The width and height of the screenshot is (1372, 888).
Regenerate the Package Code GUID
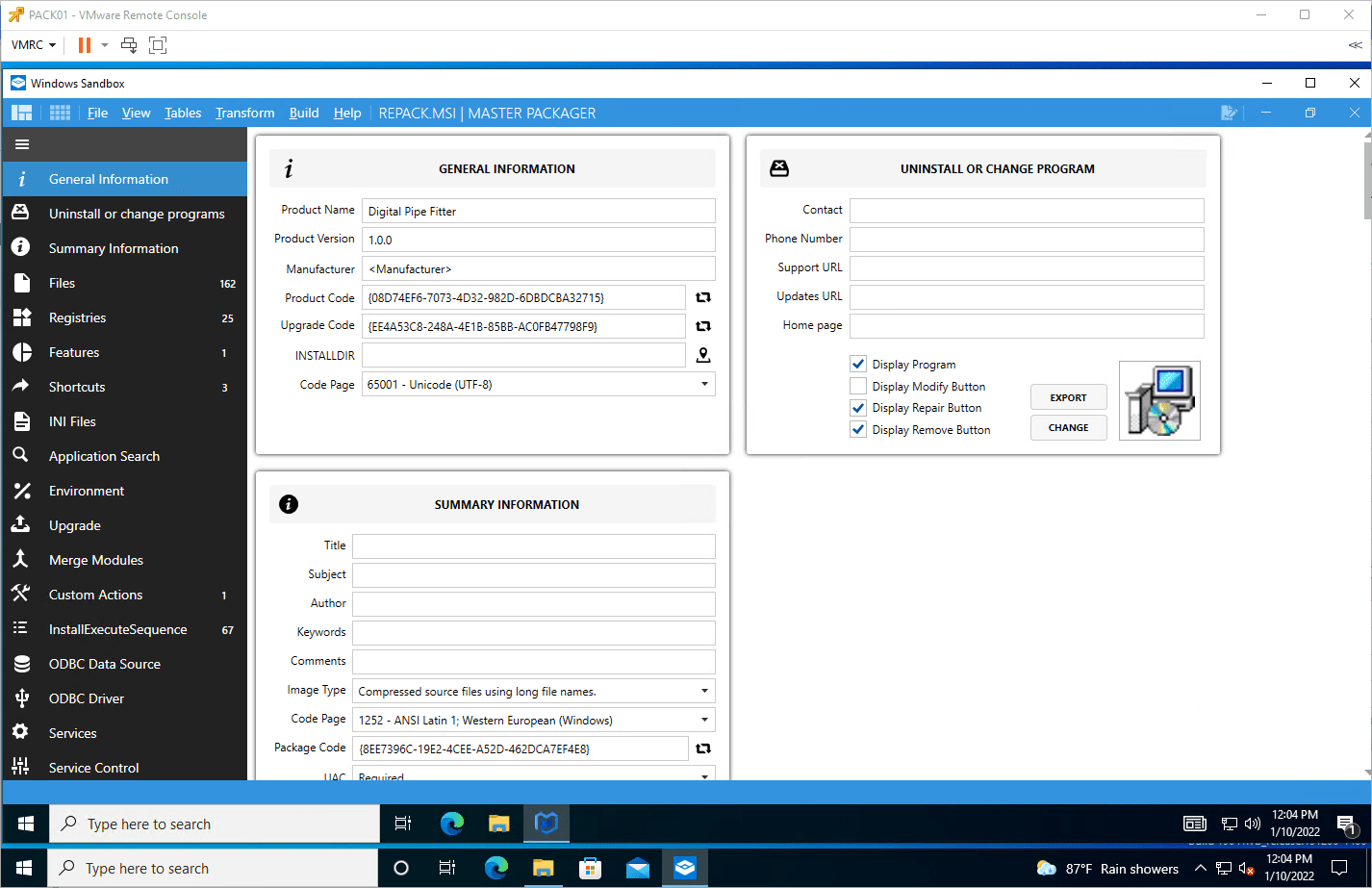(703, 748)
